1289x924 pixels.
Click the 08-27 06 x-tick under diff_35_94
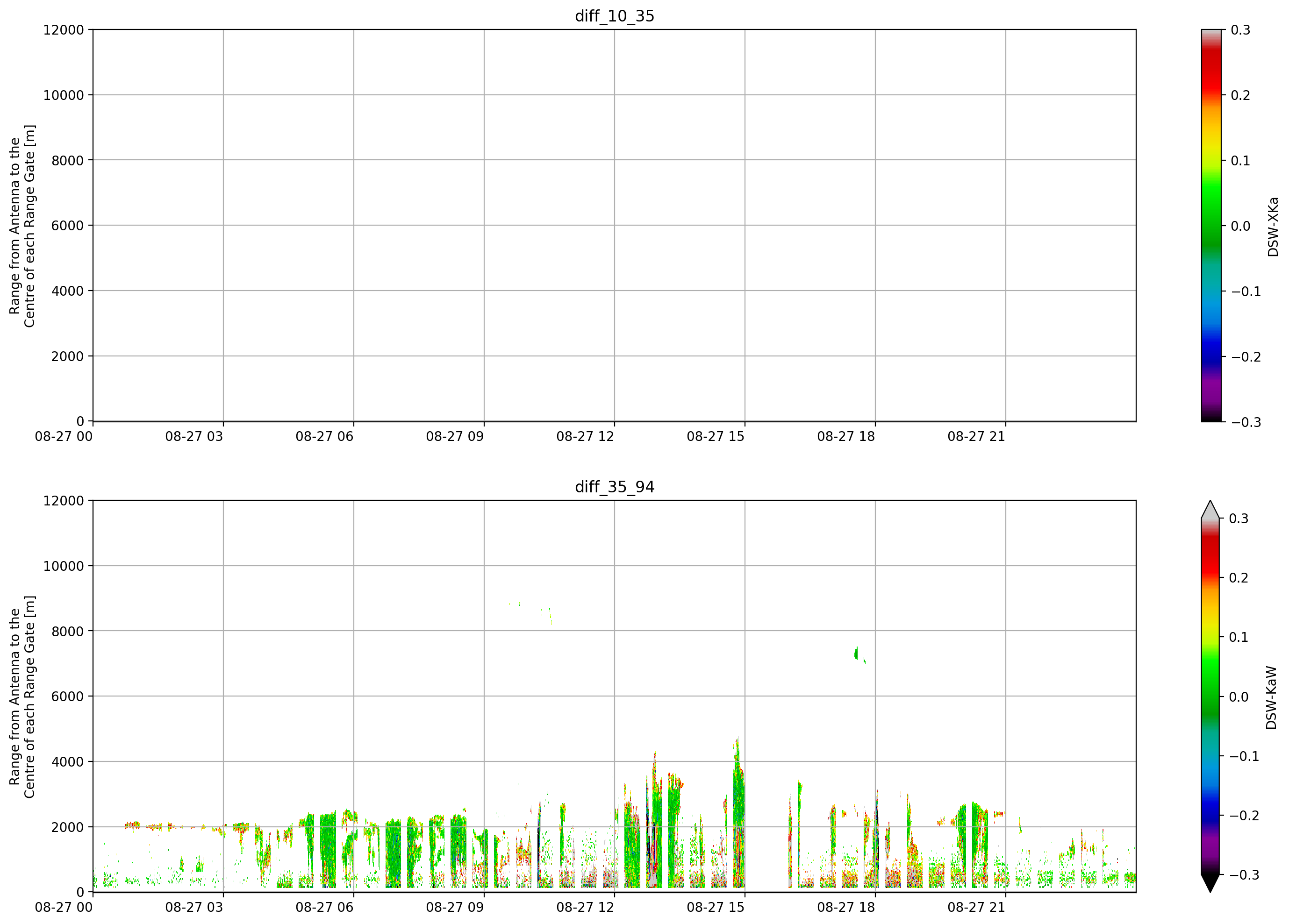point(324,907)
